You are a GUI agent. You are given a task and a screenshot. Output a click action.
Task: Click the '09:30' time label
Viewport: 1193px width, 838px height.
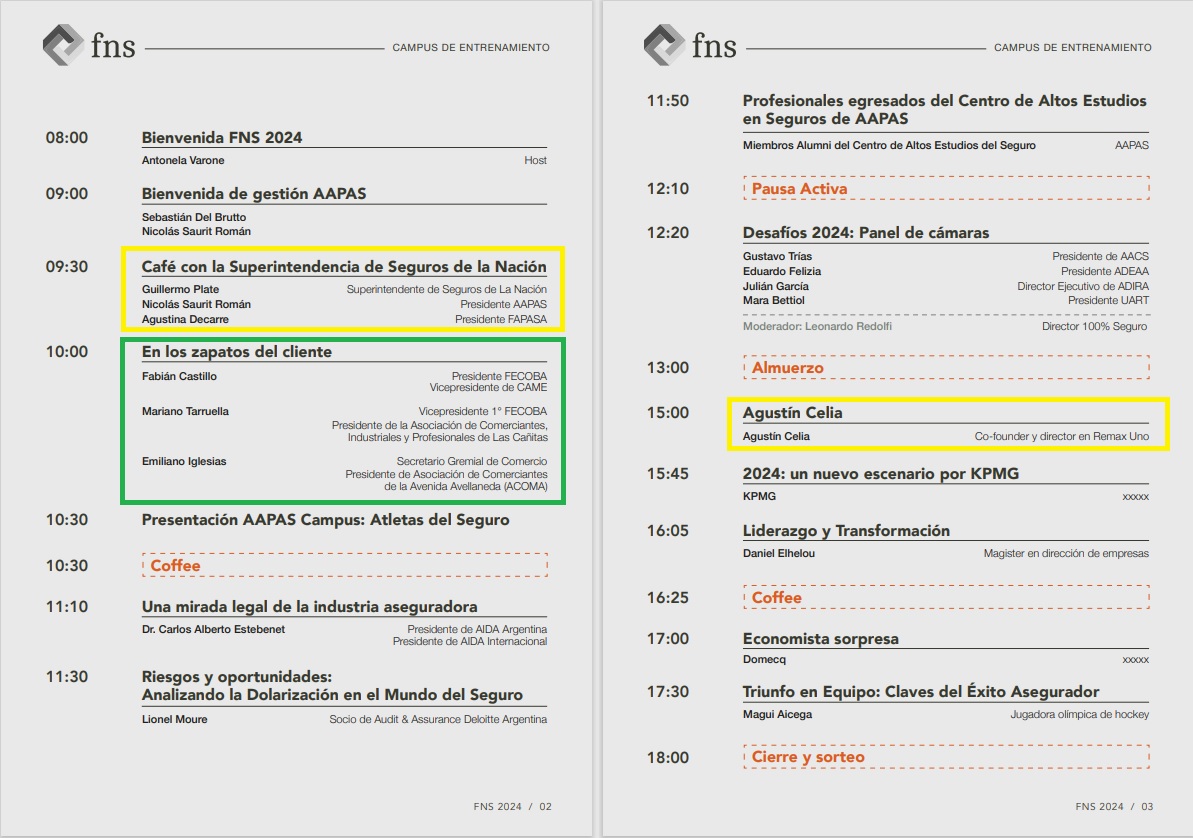tap(67, 267)
